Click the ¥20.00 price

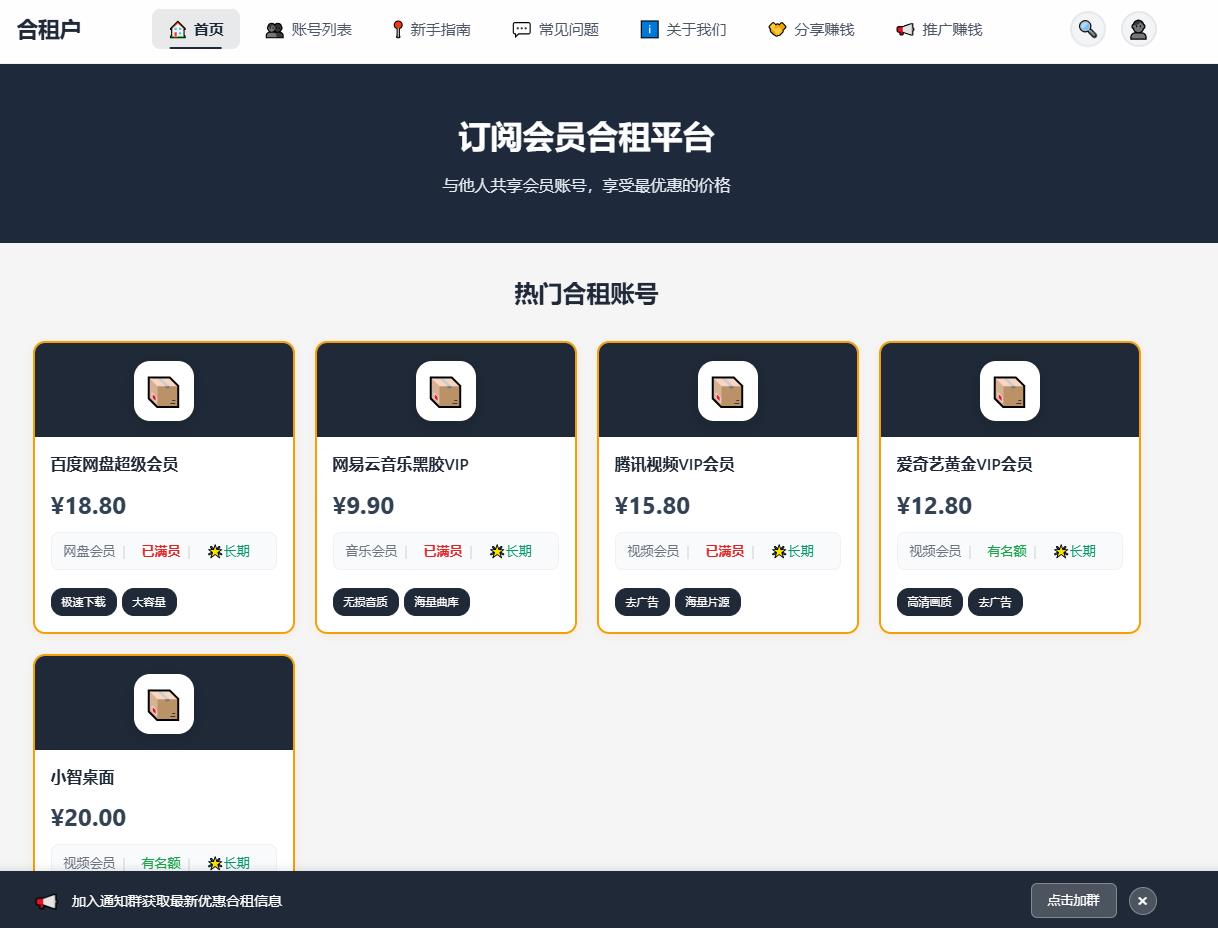click(x=89, y=818)
